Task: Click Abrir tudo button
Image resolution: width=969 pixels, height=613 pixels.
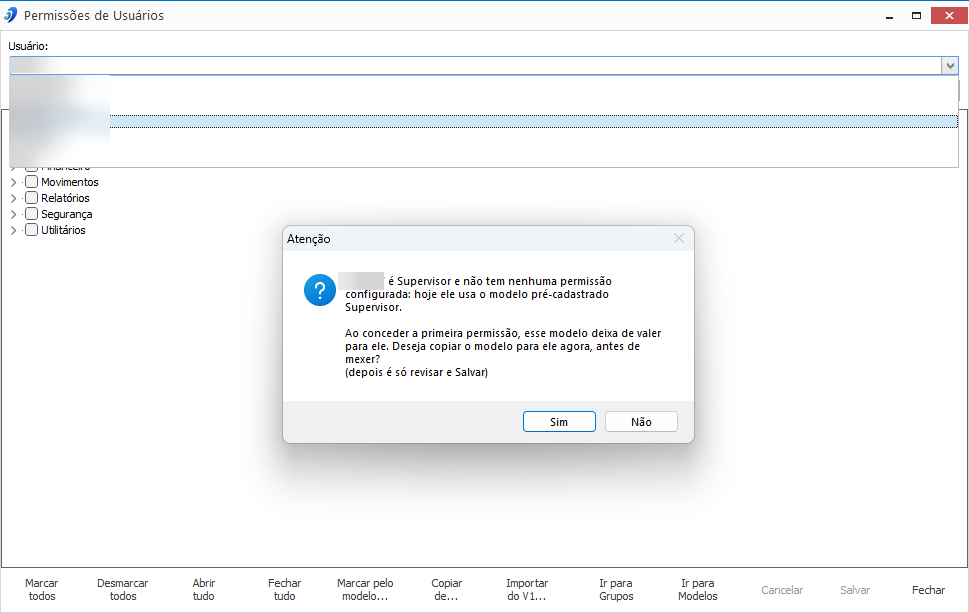Action: [x=203, y=590]
